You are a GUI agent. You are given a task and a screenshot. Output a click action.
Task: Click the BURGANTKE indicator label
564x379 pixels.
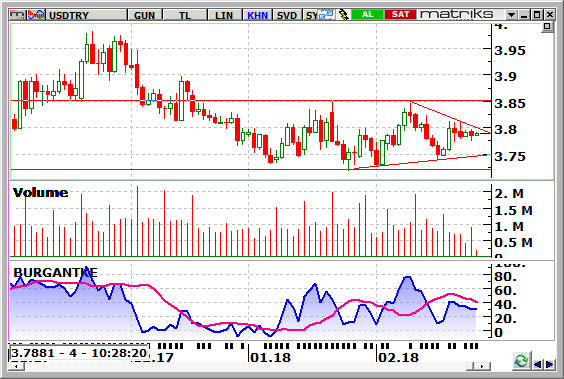[x=55, y=273]
